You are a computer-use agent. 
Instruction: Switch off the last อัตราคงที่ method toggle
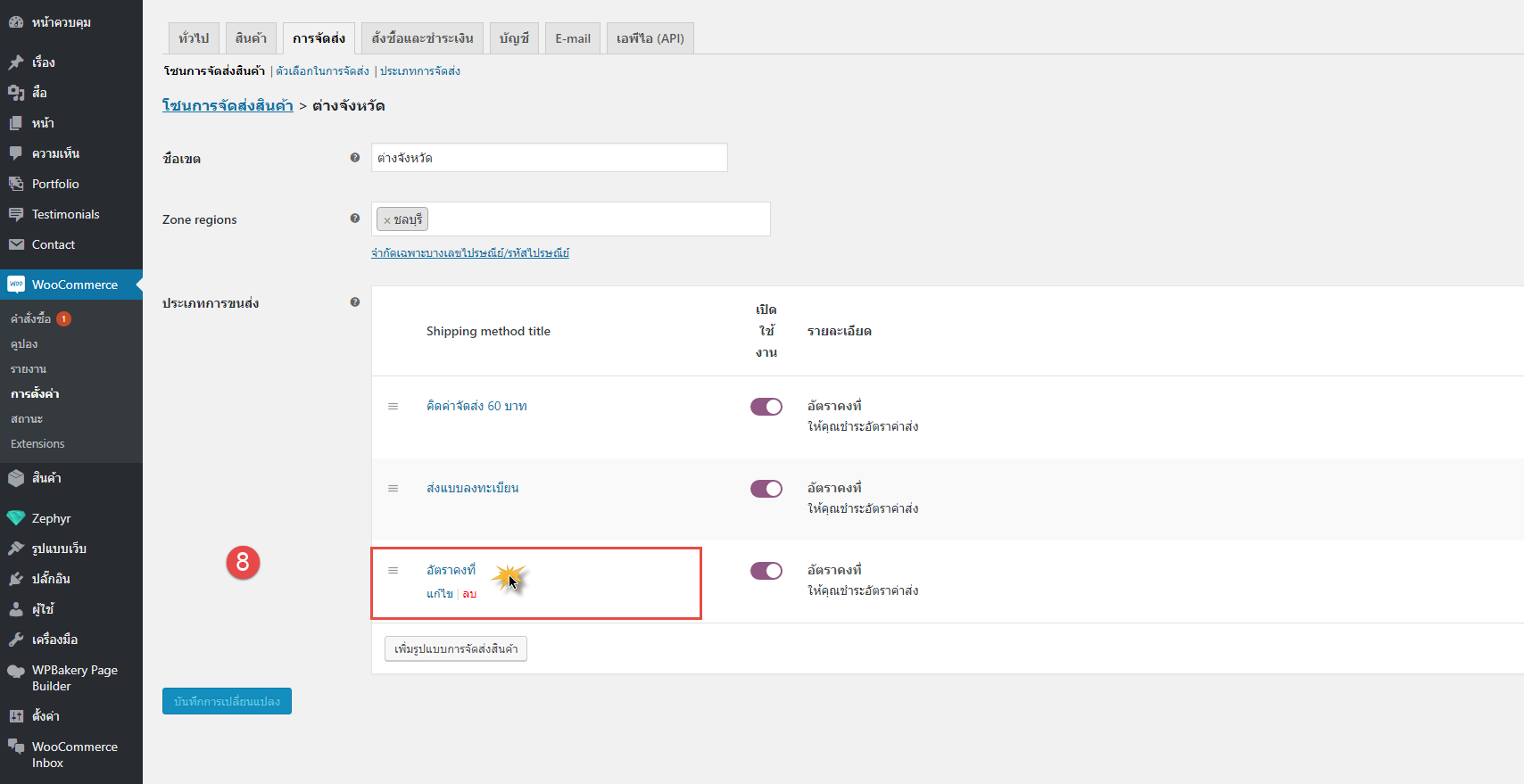[766, 571]
